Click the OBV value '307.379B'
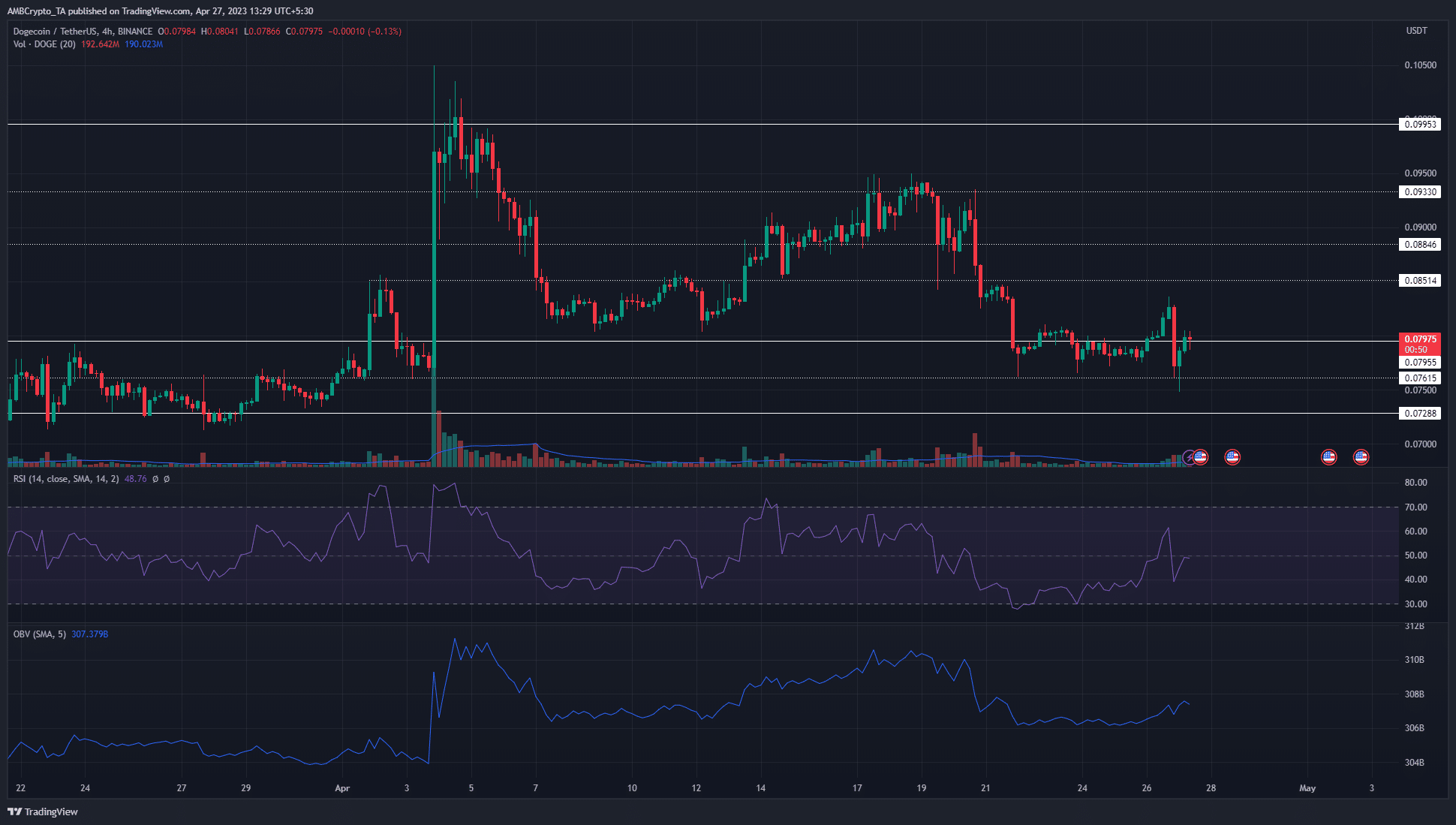This screenshot has height=825, width=1456. click(90, 634)
